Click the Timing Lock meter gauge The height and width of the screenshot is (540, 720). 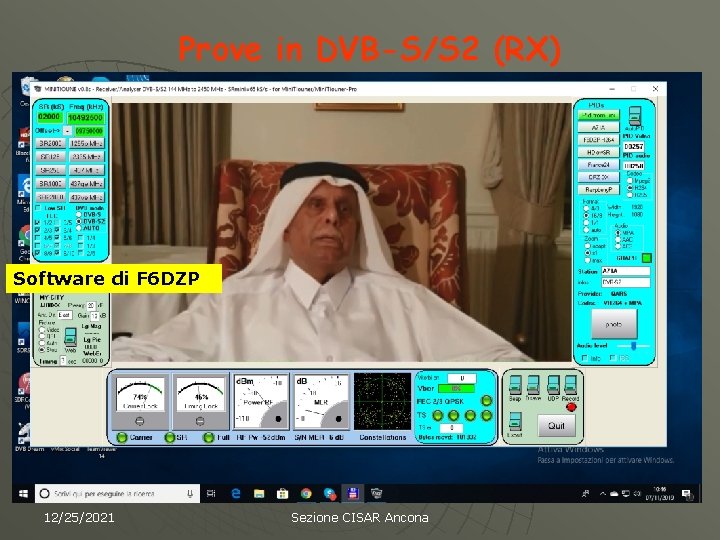click(x=200, y=400)
